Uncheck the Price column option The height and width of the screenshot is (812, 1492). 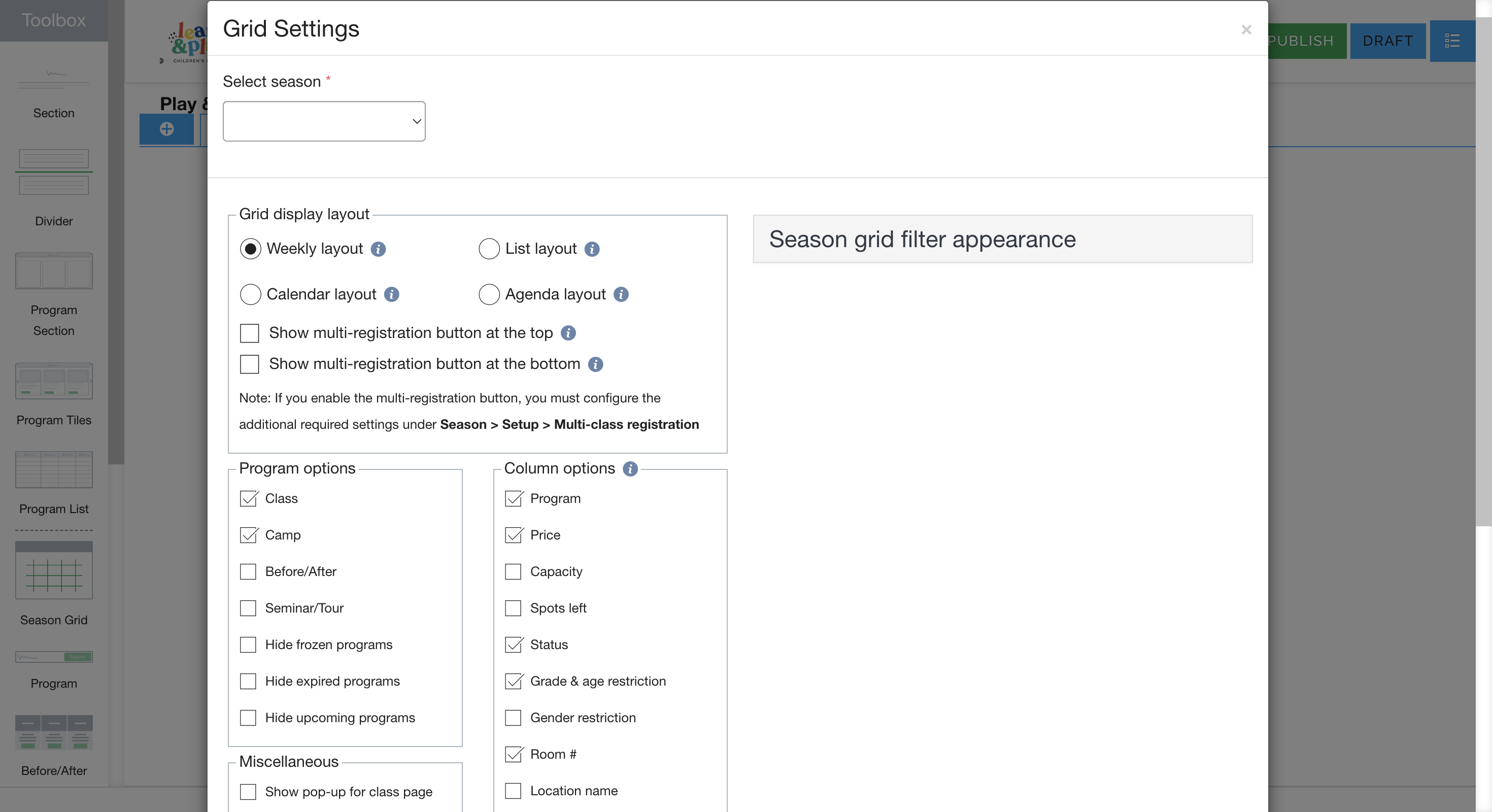pyautogui.click(x=513, y=534)
